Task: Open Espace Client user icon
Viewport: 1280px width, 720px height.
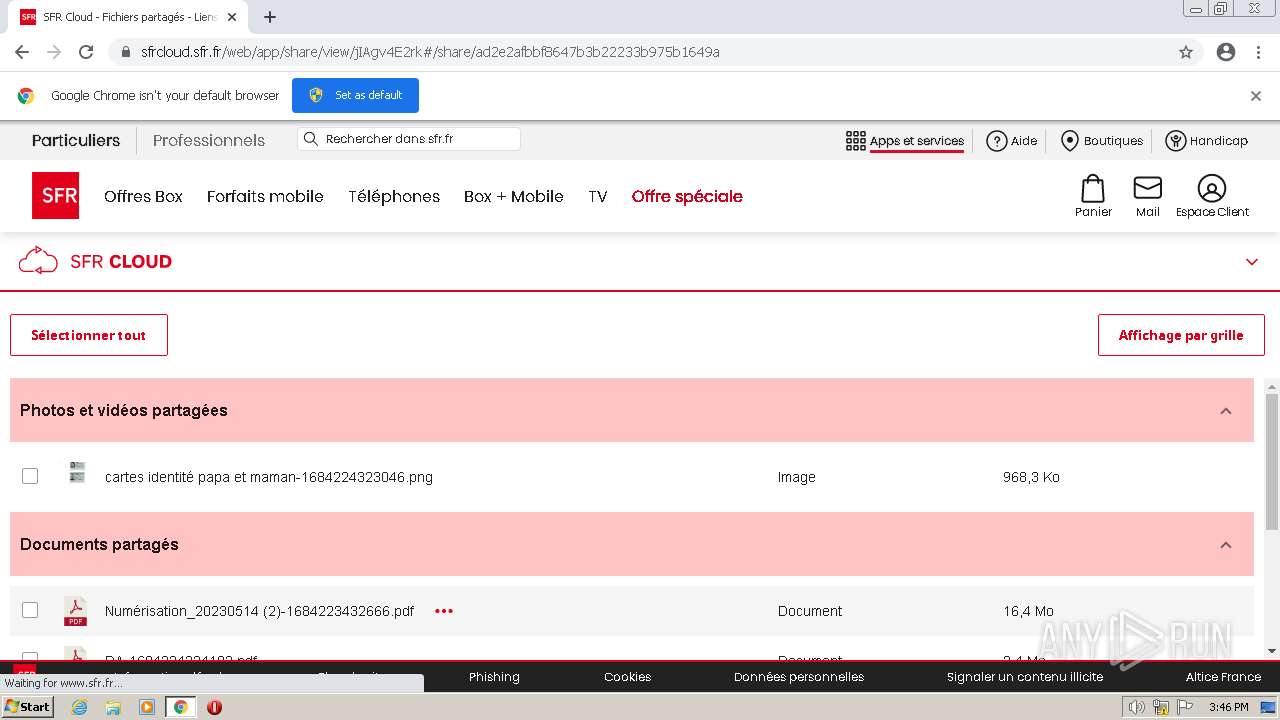Action: coord(1211,188)
